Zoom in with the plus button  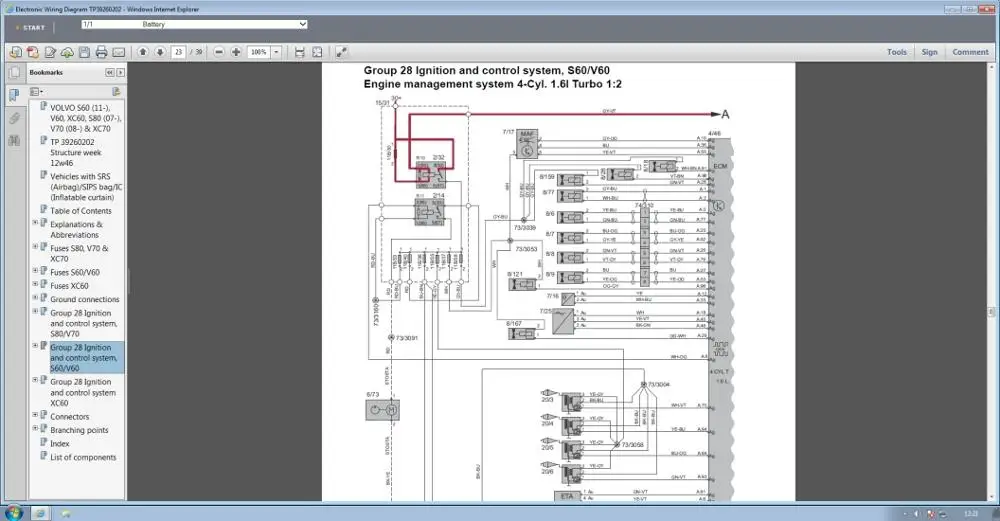236,52
